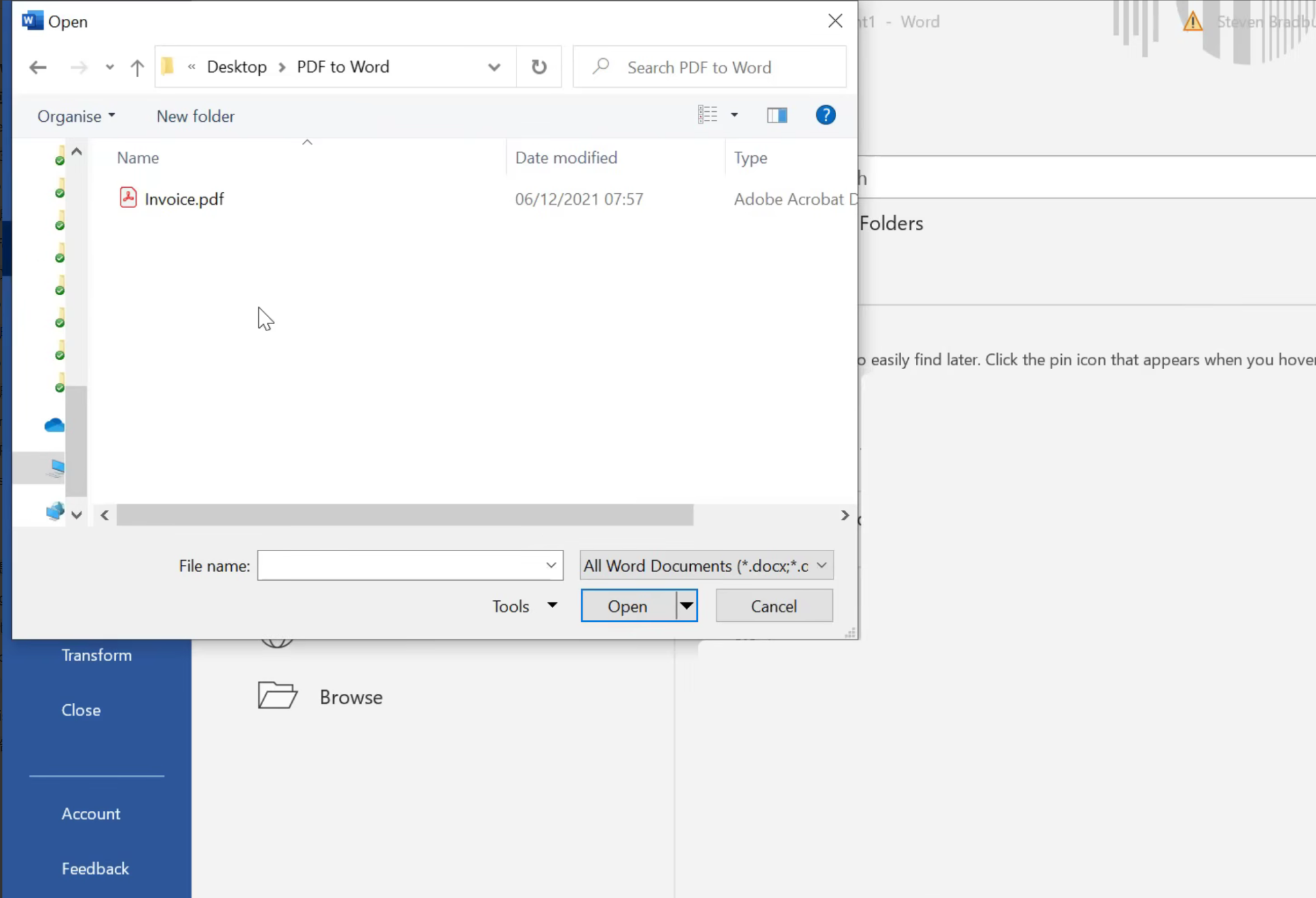The height and width of the screenshot is (898, 1316).
Task: Open Feedback in Word sidebar
Action: [x=96, y=869]
